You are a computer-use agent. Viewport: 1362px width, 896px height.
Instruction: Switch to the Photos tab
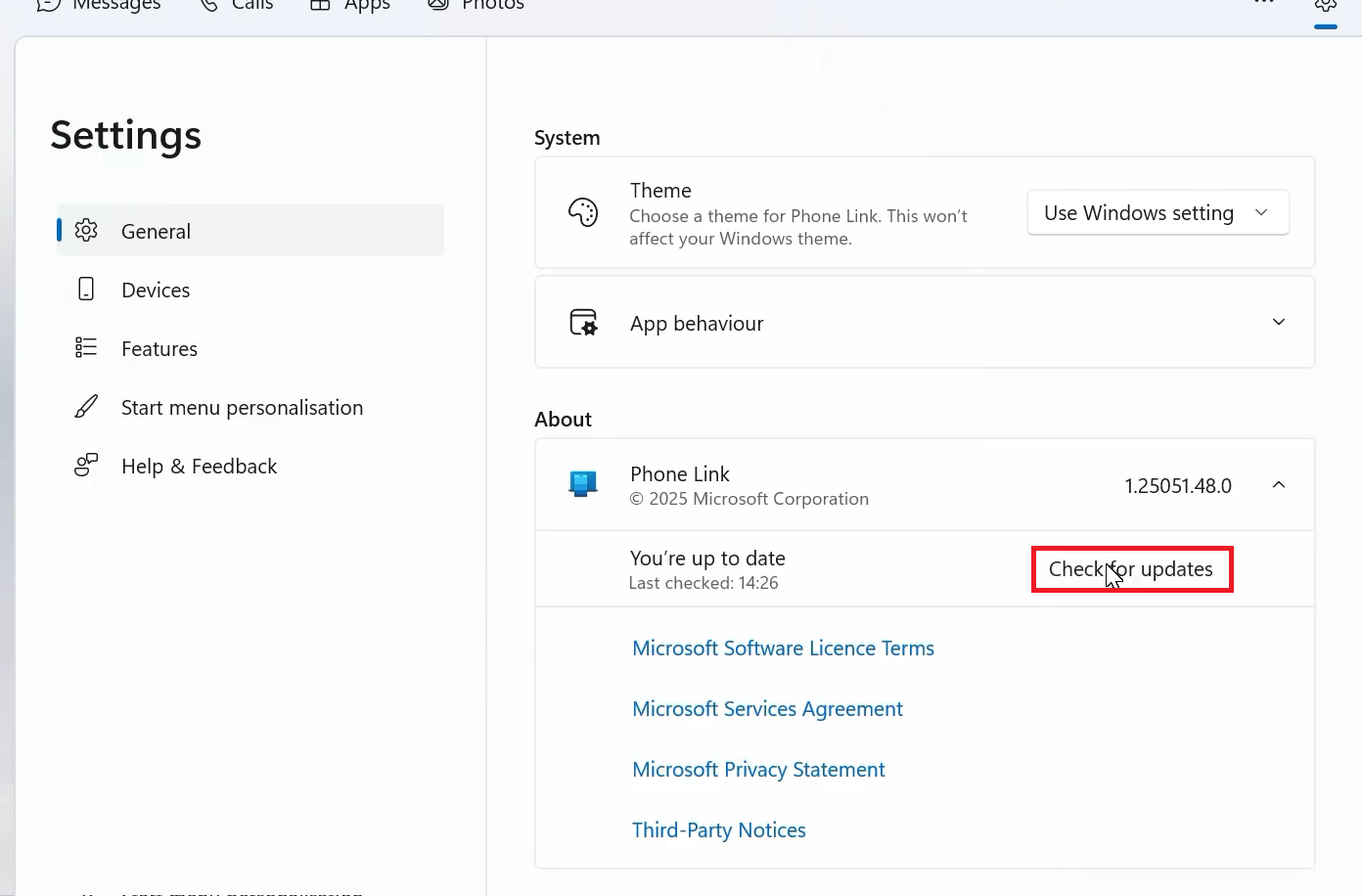pyautogui.click(x=476, y=5)
